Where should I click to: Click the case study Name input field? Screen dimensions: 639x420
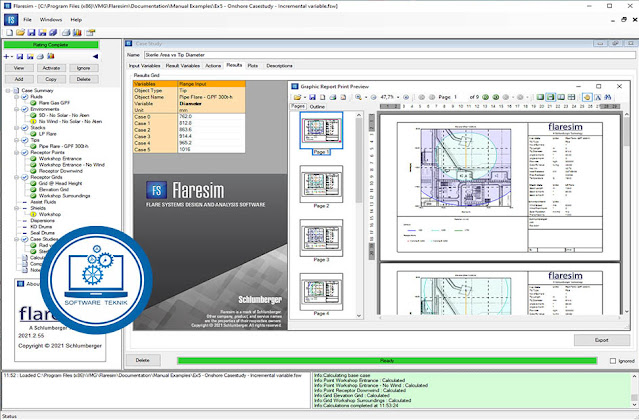pyautogui.click(x=389, y=55)
